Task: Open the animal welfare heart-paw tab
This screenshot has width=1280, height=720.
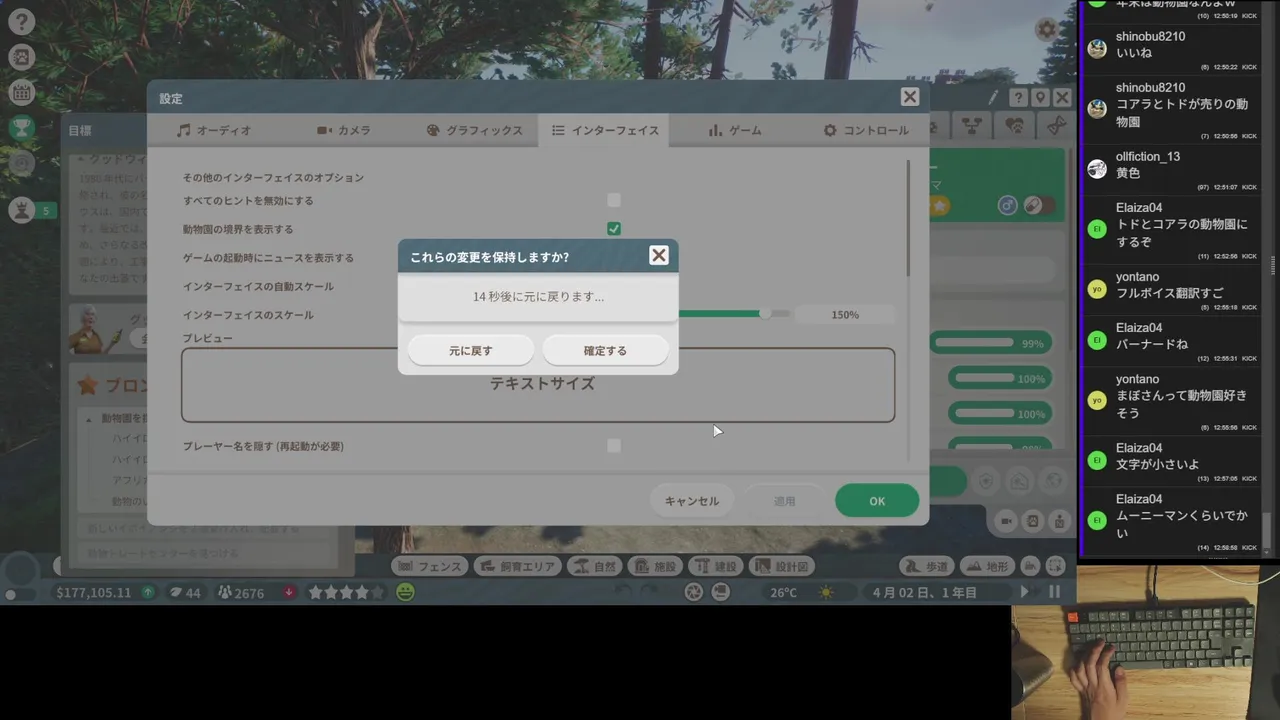Action: coord(1014,126)
